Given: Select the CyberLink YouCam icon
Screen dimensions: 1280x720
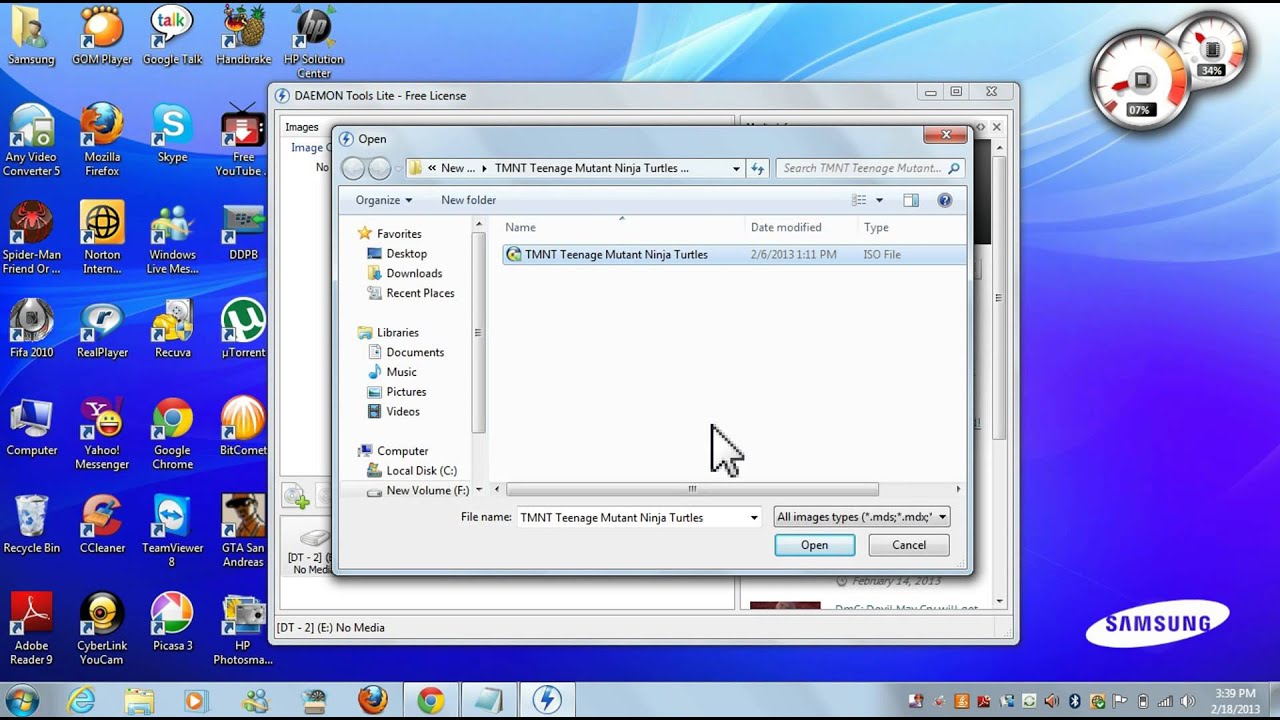Looking at the screenshot, I should tap(102, 630).
